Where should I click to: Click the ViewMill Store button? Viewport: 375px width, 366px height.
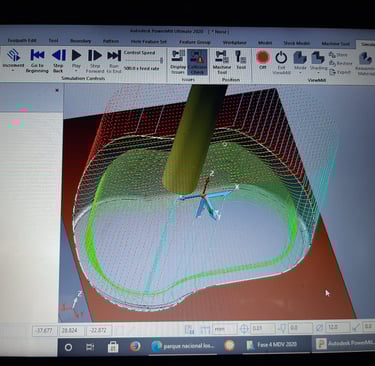pos(338,55)
